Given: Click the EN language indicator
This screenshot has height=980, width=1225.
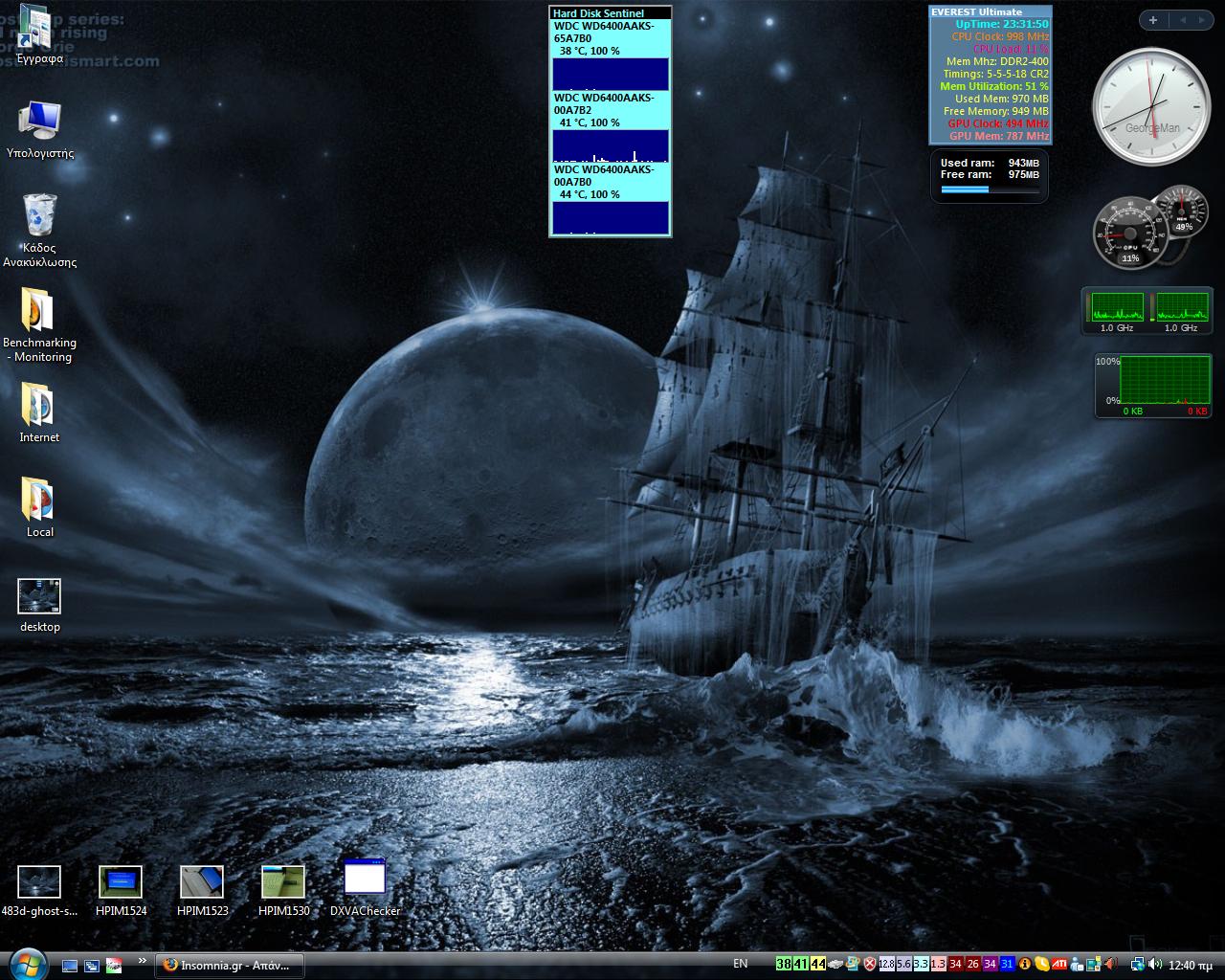Looking at the screenshot, I should pyautogui.click(x=740, y=964).
